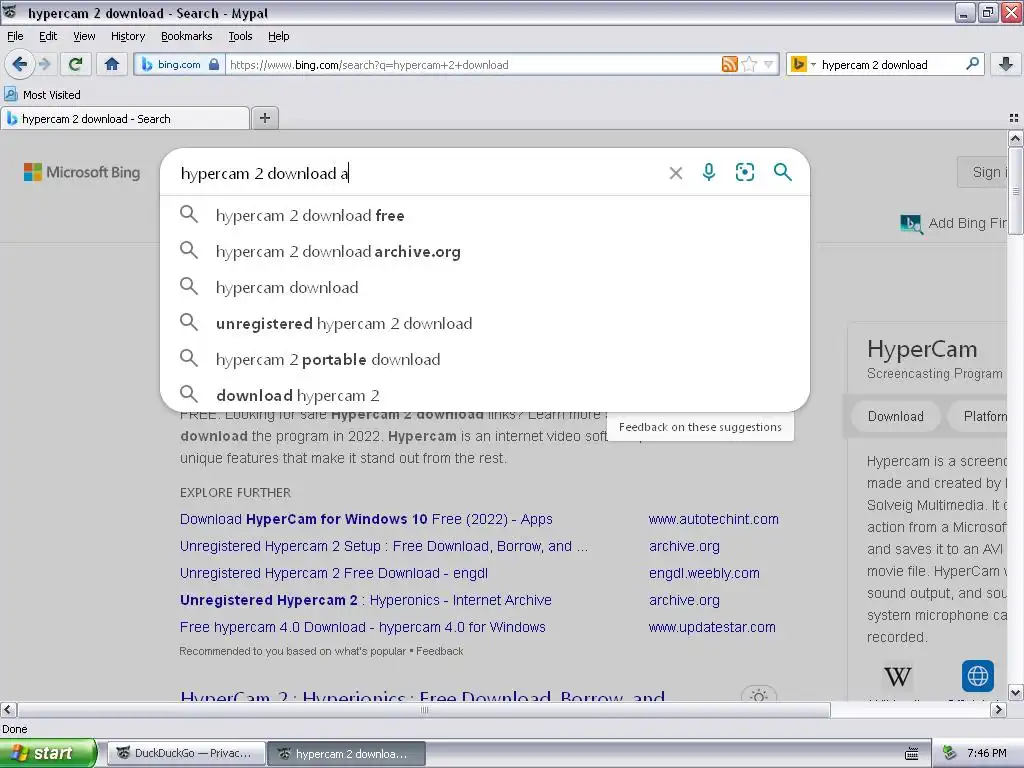Open 'Free hypercam 4.0 Download' link
The height and width of the screenshot is (768, 1024).
point(362,627)
